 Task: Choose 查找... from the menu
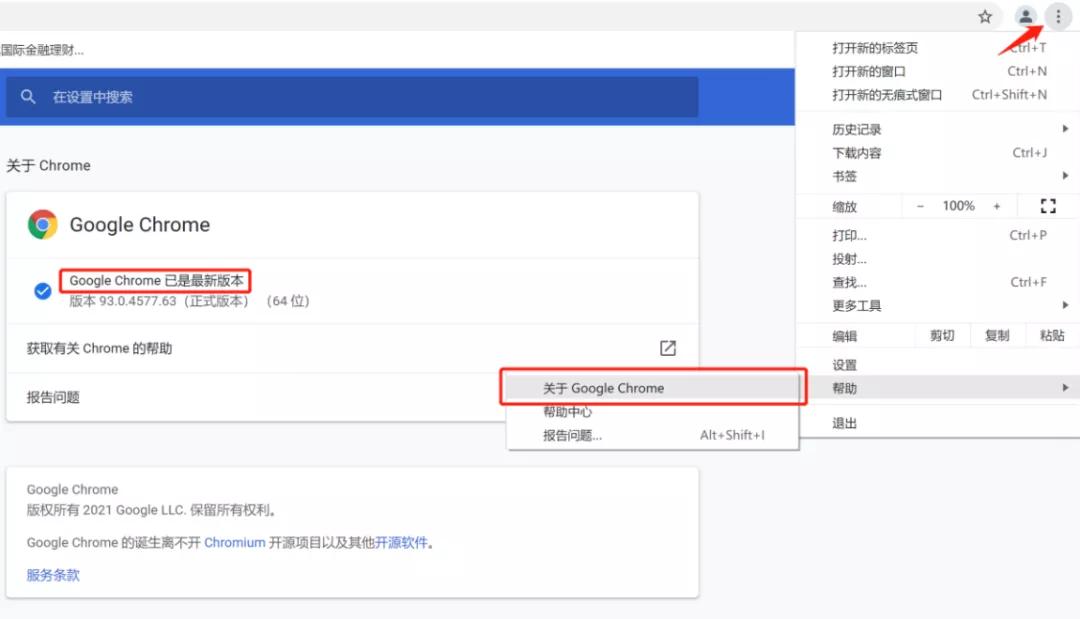coord(938,282)
